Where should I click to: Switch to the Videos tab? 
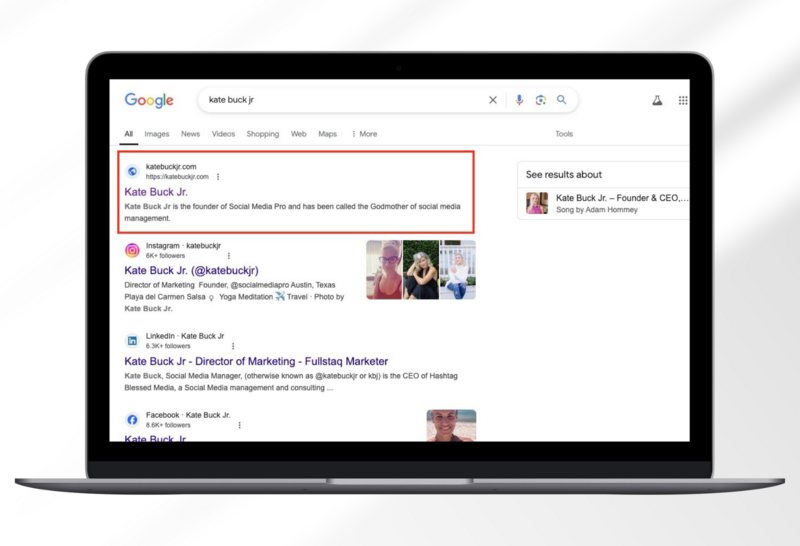[223, 134]
